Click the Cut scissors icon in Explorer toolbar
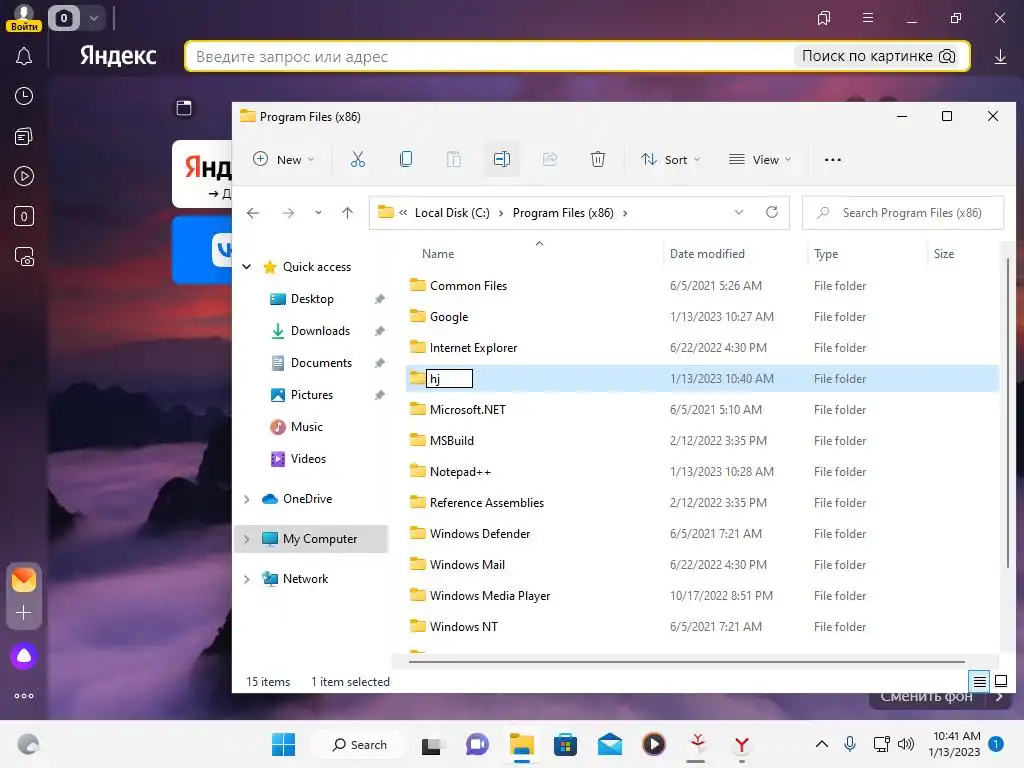Viewport: 1024px width, 768px height. (358, 159)
